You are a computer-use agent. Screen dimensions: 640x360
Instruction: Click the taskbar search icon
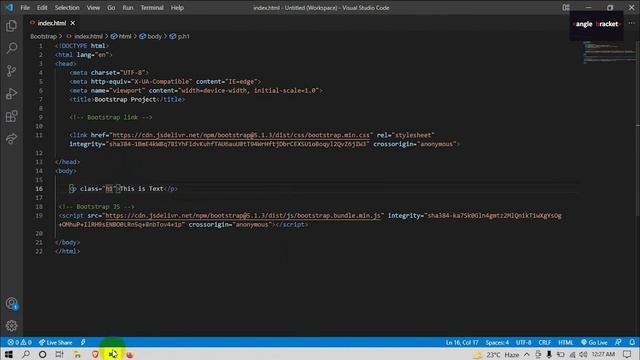pyautogui.click(x=26, y=354)
